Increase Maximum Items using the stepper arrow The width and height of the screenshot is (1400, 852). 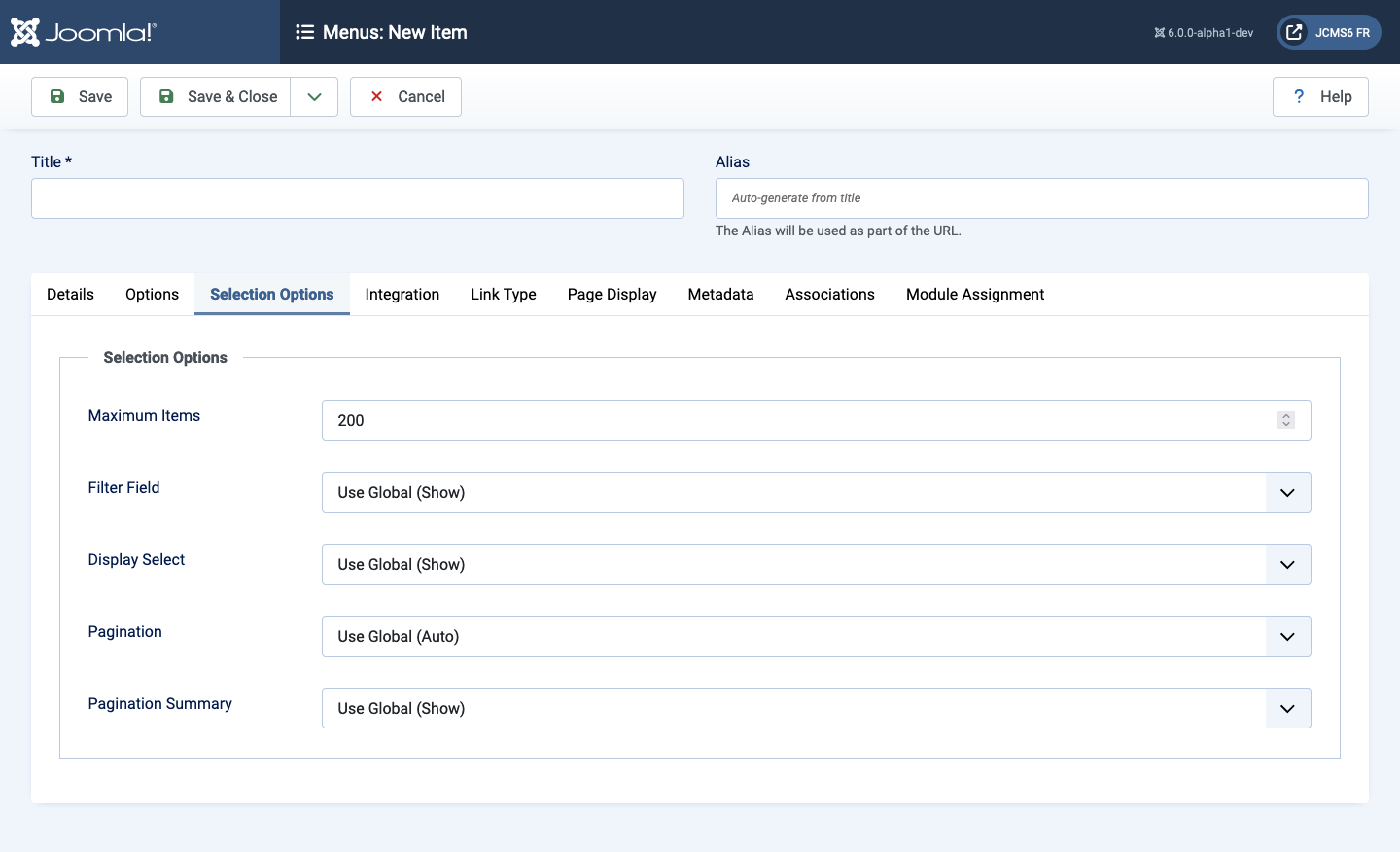[1286, 415]
